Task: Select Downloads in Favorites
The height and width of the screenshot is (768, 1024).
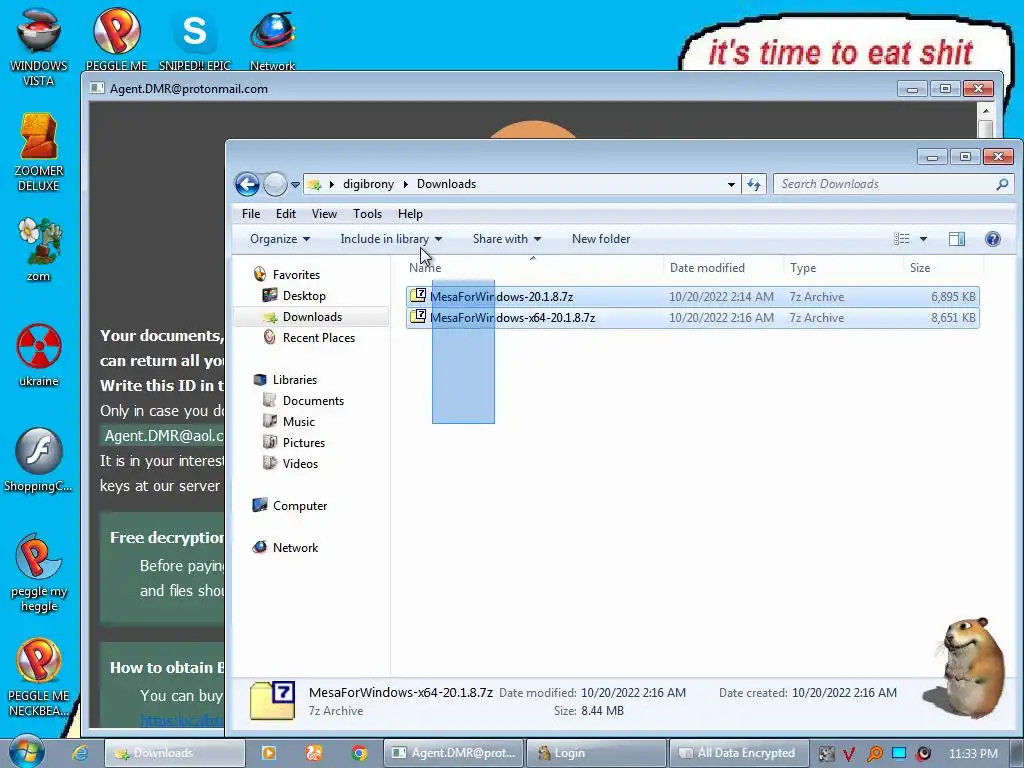Action: pyautogui.click(x=312, y=317)
